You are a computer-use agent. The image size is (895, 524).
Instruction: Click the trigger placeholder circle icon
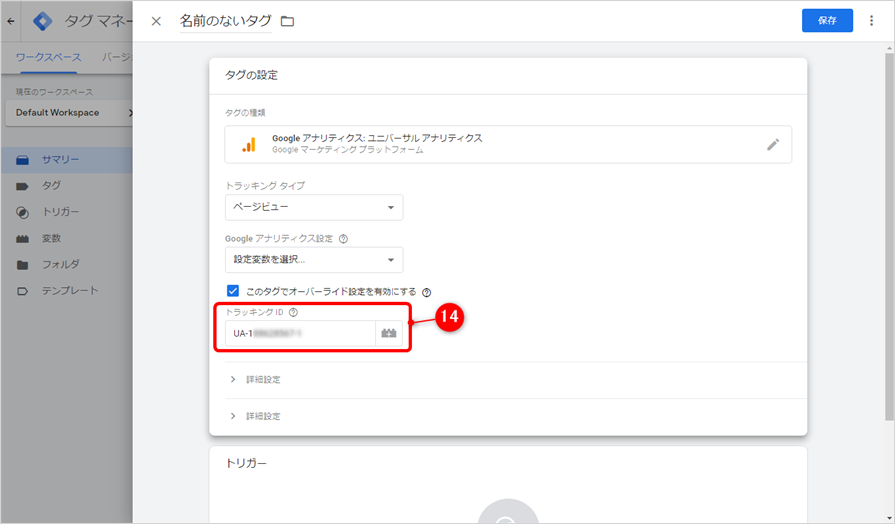pyautogui.click(x=508, y=512)
